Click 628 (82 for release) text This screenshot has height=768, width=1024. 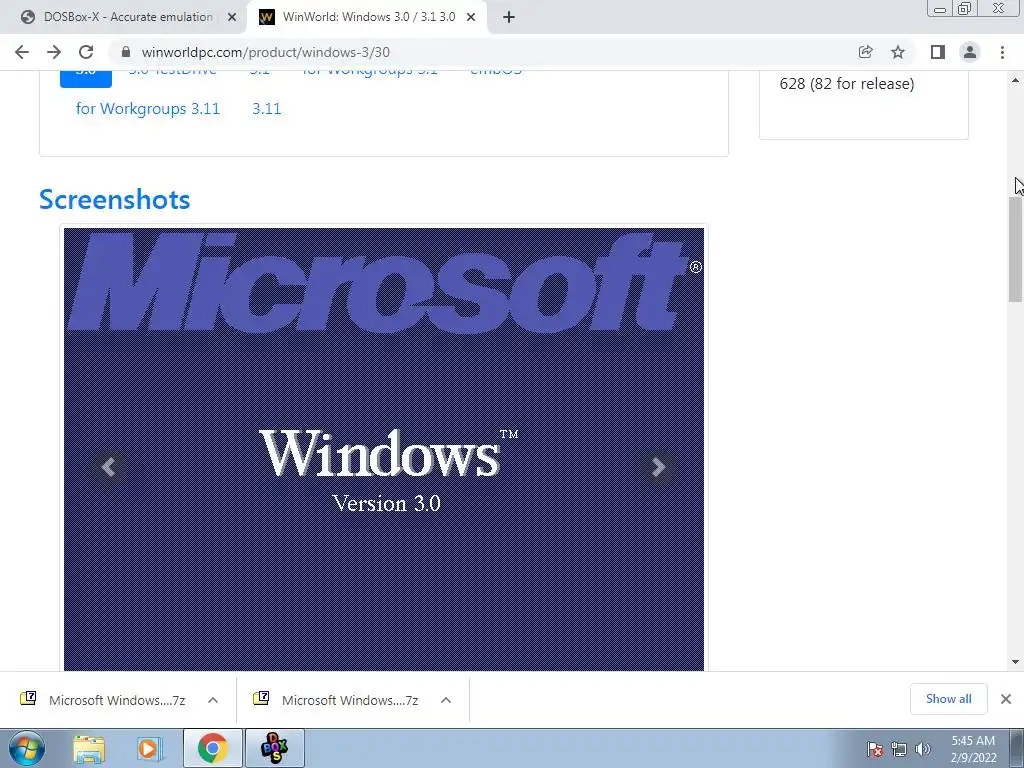(846, 84)
